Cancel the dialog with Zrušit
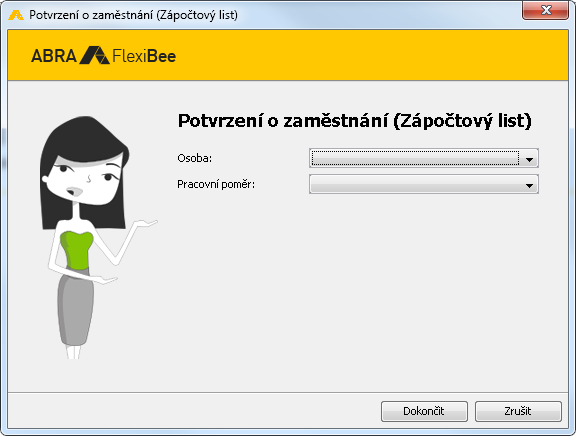576x436 pixels. (x=518, y=411)
